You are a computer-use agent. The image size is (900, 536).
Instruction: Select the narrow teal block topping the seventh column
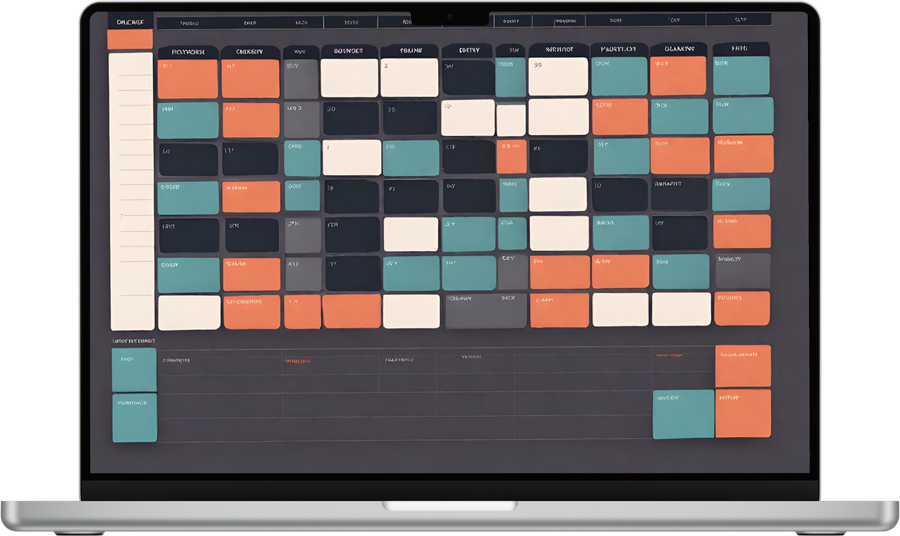(x=511, y=78)
